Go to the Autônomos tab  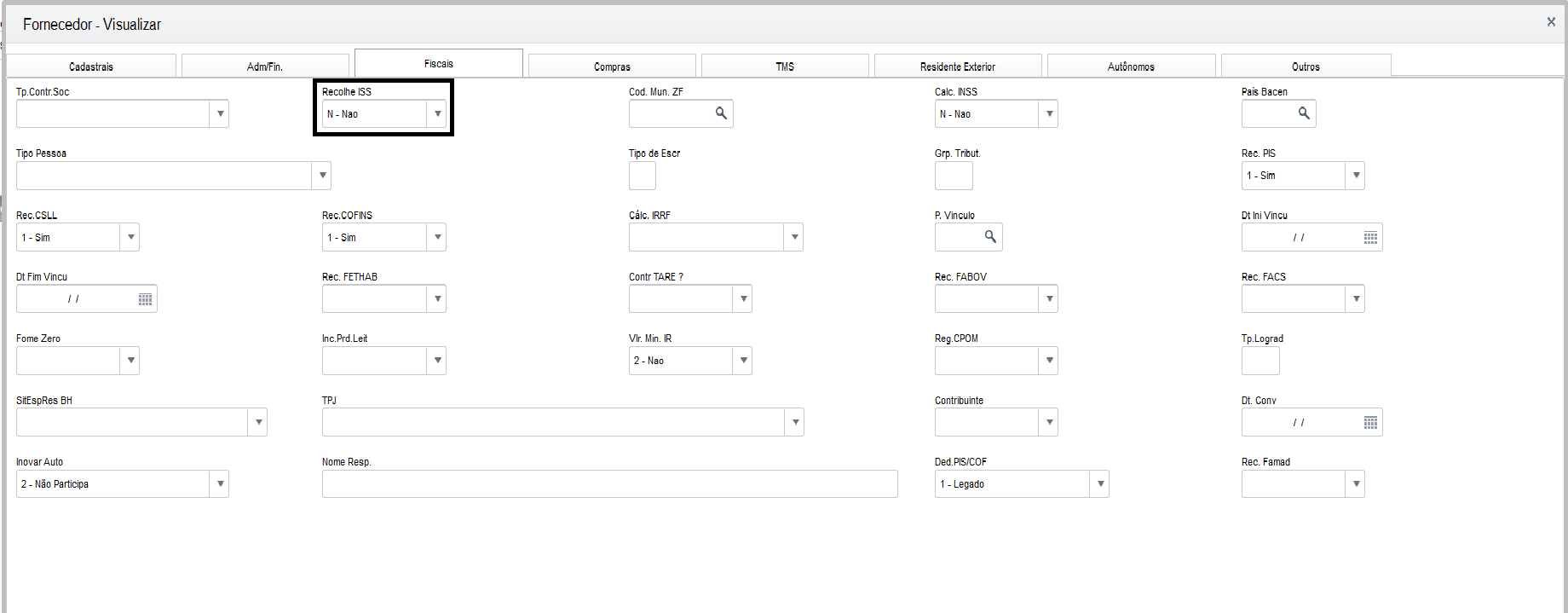[1131, 67]
